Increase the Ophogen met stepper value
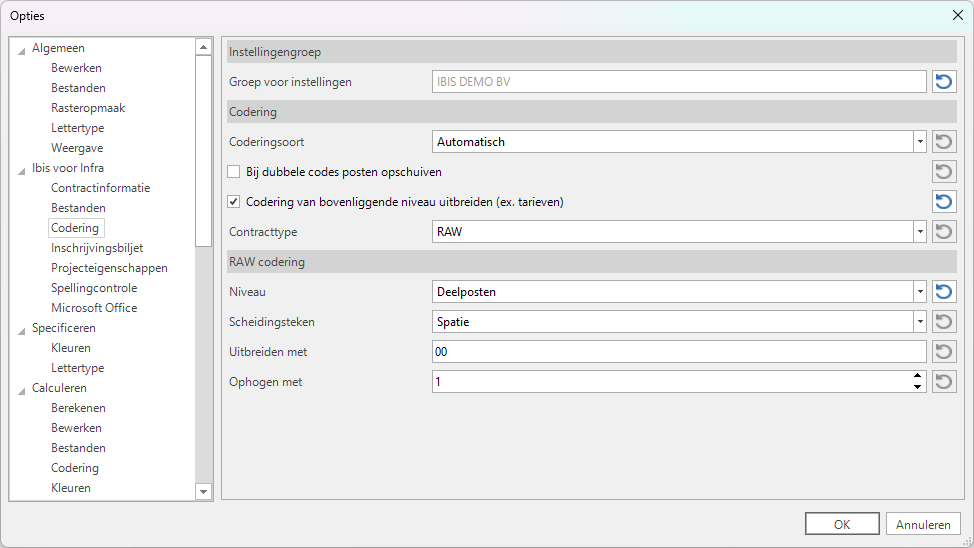 [918, 377]
